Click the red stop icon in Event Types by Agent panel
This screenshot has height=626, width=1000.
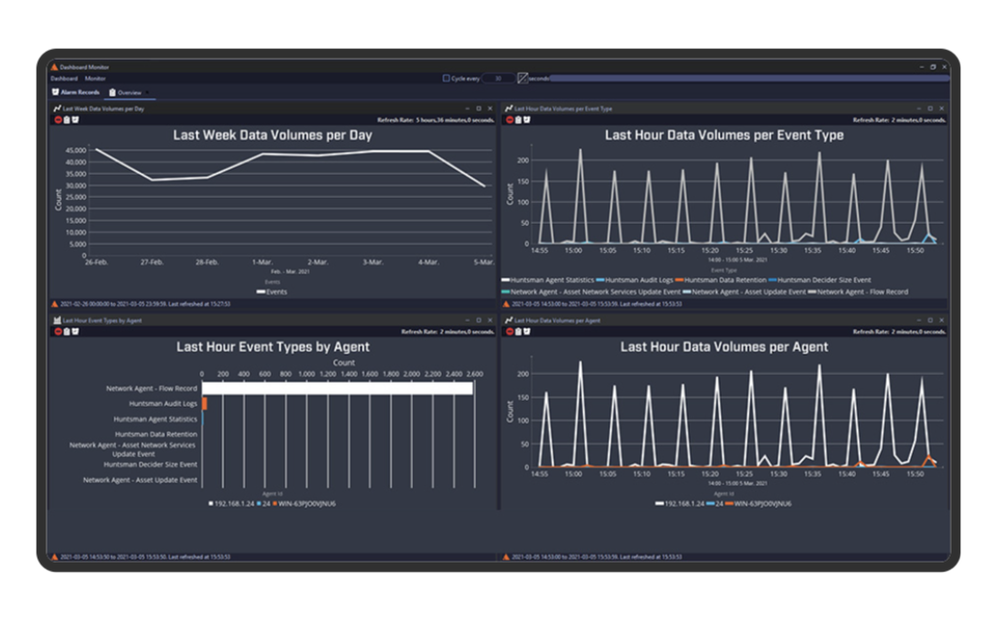click(58, 331)
